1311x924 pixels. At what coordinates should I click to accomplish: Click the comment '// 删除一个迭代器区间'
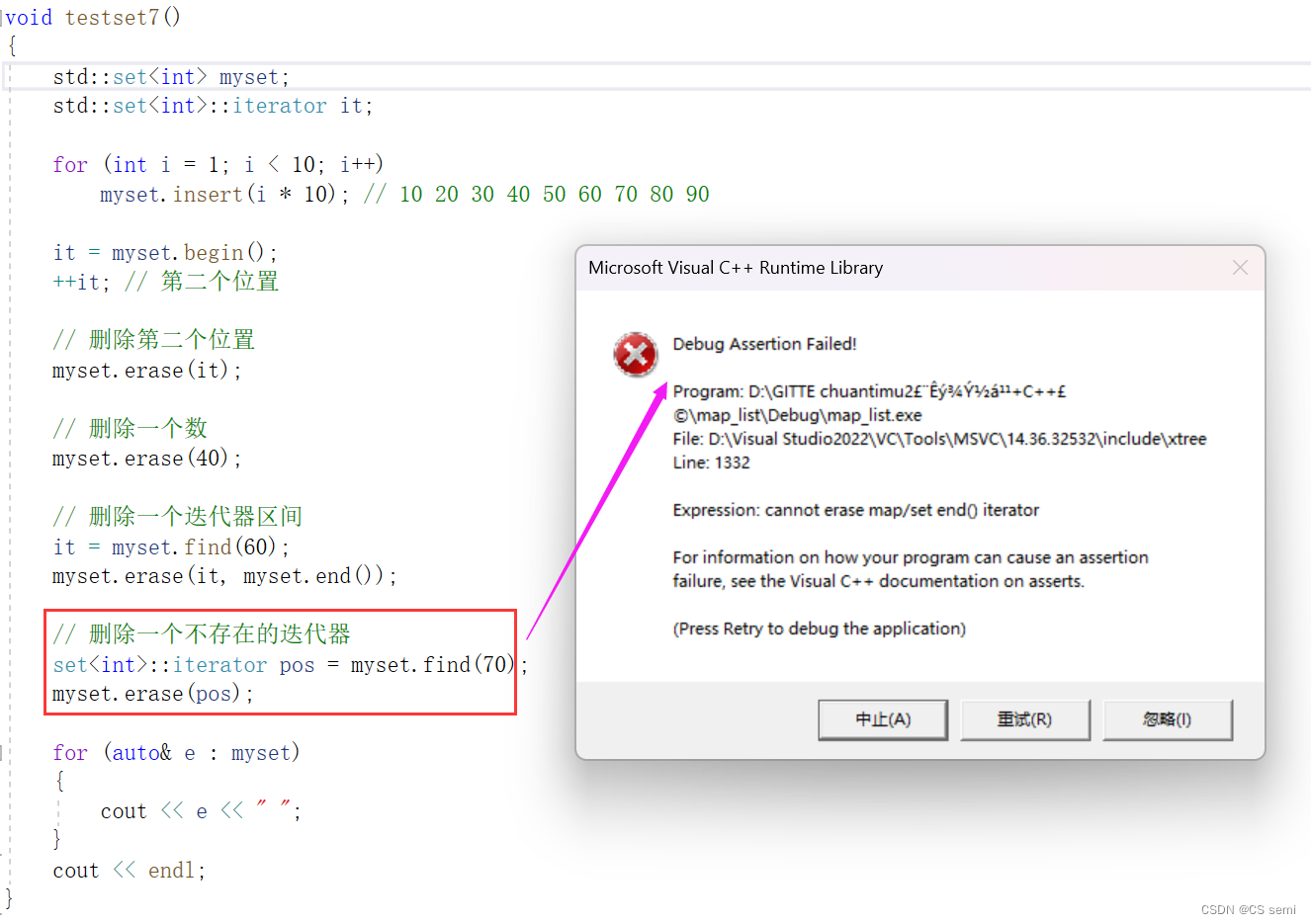[177, 516]
